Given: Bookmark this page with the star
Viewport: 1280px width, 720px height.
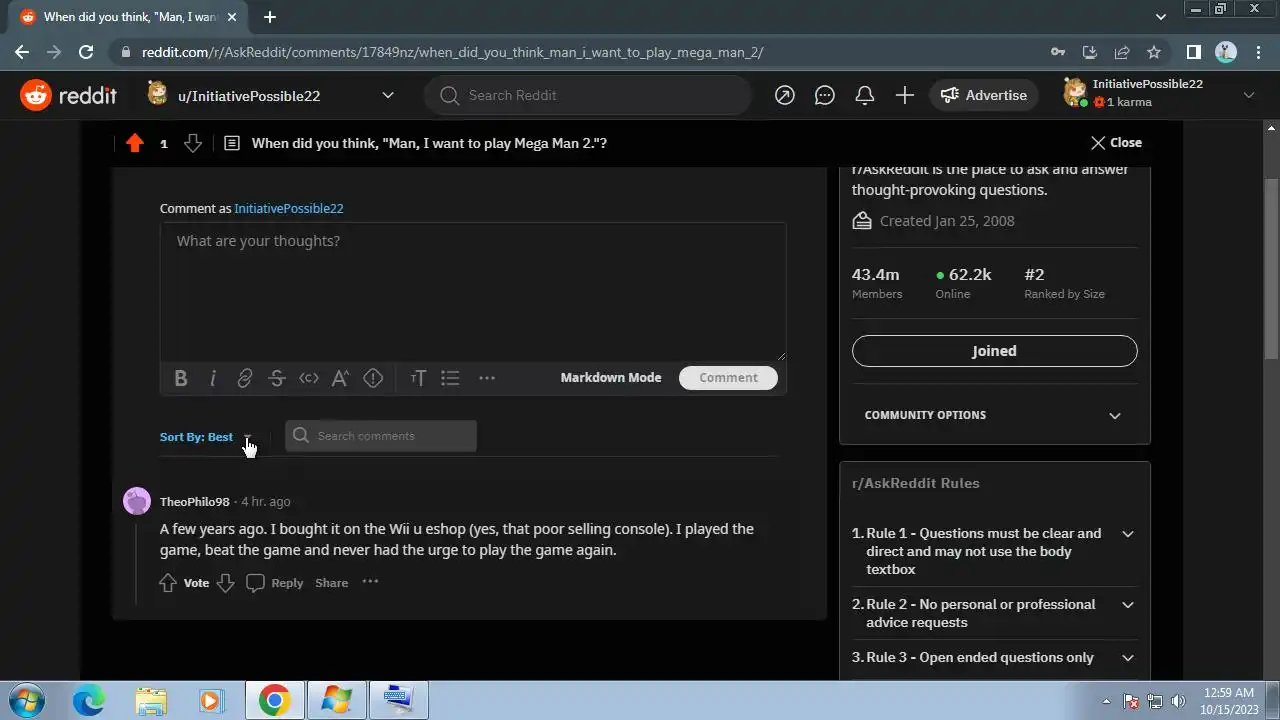Looking at the screenshot, I should pos(1154,52).
